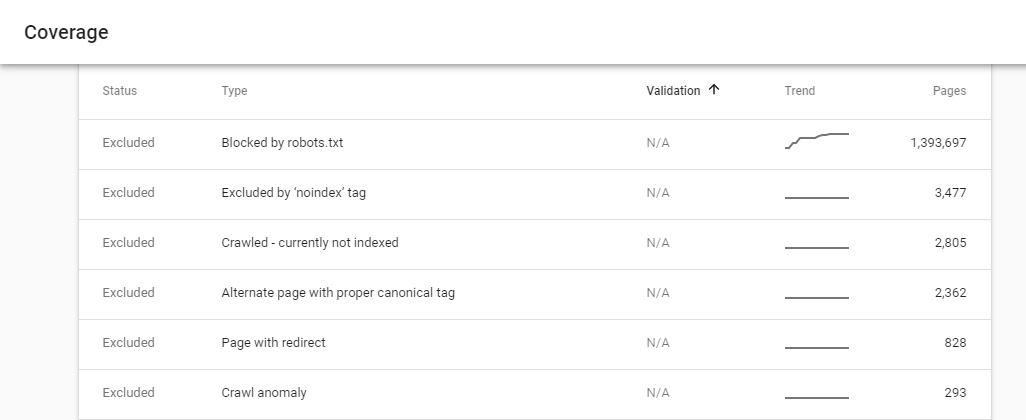
Task: Select Crawled - currently not indexed row
Action: pyautogui.click(x=309, y=243)
